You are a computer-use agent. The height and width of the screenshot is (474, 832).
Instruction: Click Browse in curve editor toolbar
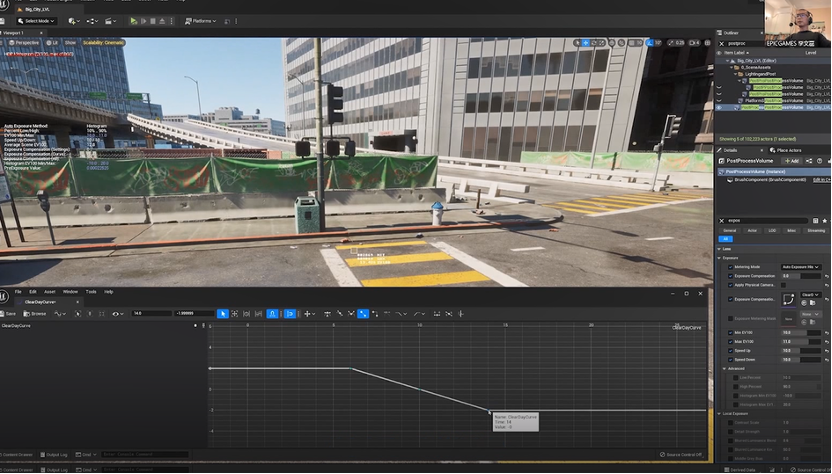click(35, 314)
